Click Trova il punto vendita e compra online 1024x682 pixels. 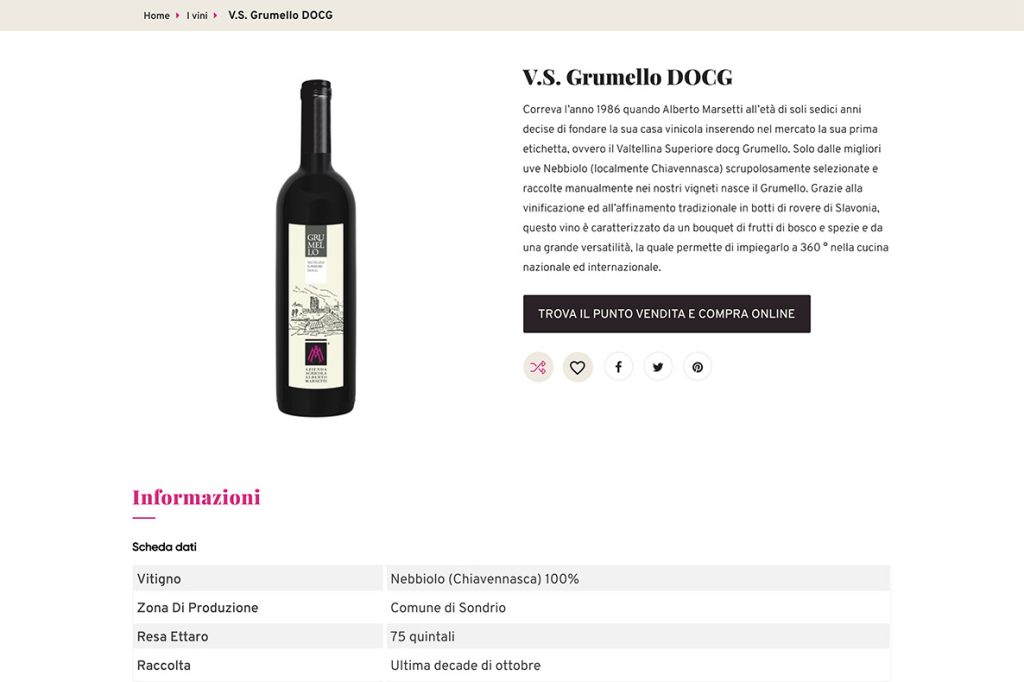tap(667, 314)
